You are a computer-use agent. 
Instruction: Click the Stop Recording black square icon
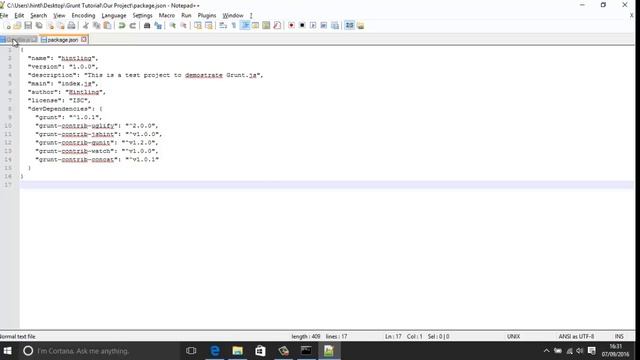point(302,26)
